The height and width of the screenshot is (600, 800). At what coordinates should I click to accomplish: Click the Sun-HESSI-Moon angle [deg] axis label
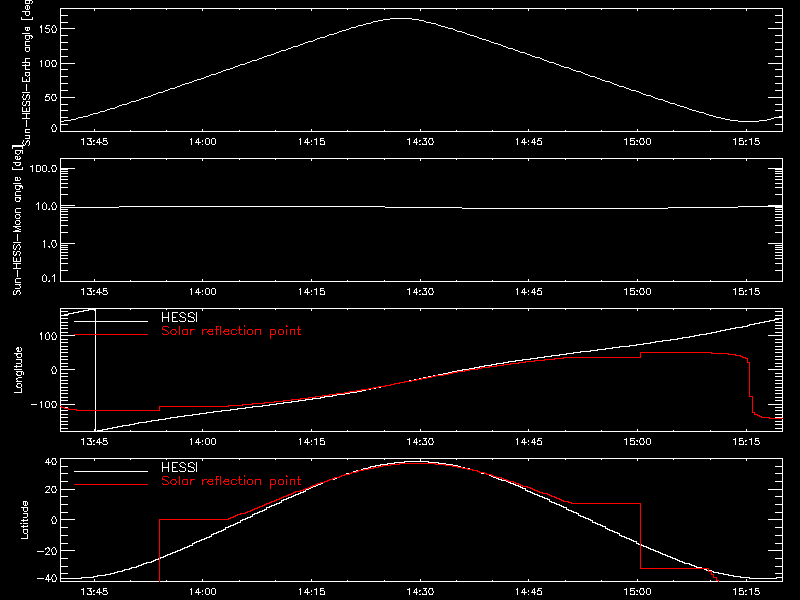coord(18,220)
